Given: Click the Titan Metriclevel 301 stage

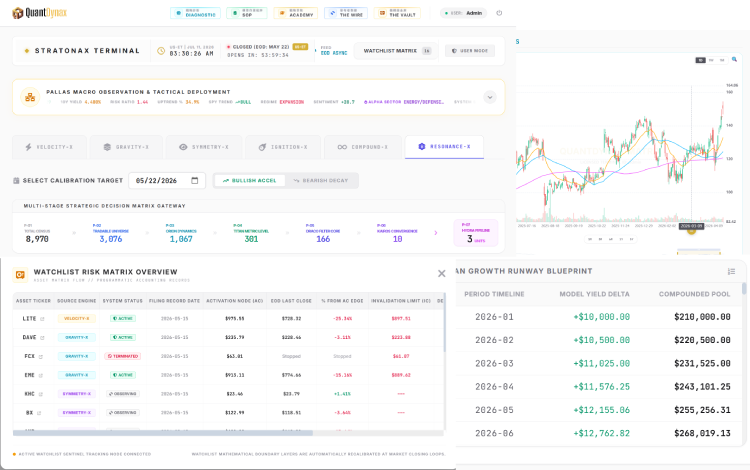Looking at the screenshot, I should point(251,234).
